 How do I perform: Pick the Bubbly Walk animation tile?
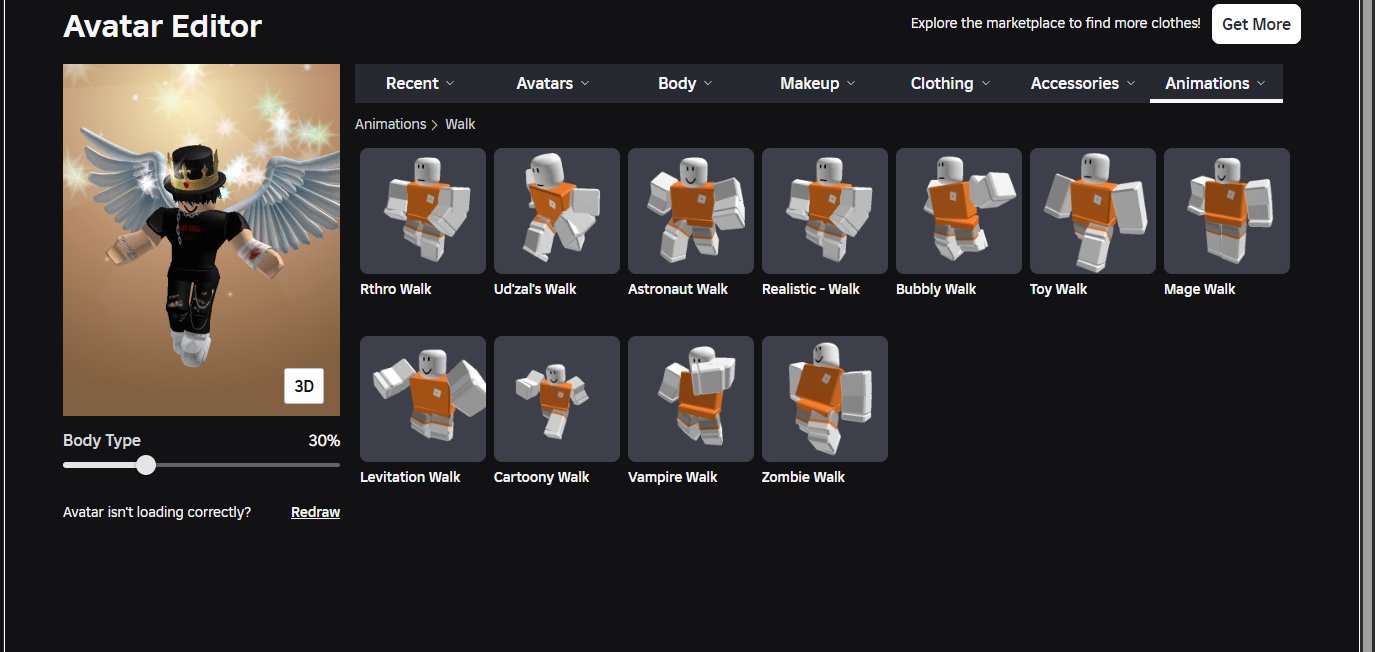pos(959,211)
